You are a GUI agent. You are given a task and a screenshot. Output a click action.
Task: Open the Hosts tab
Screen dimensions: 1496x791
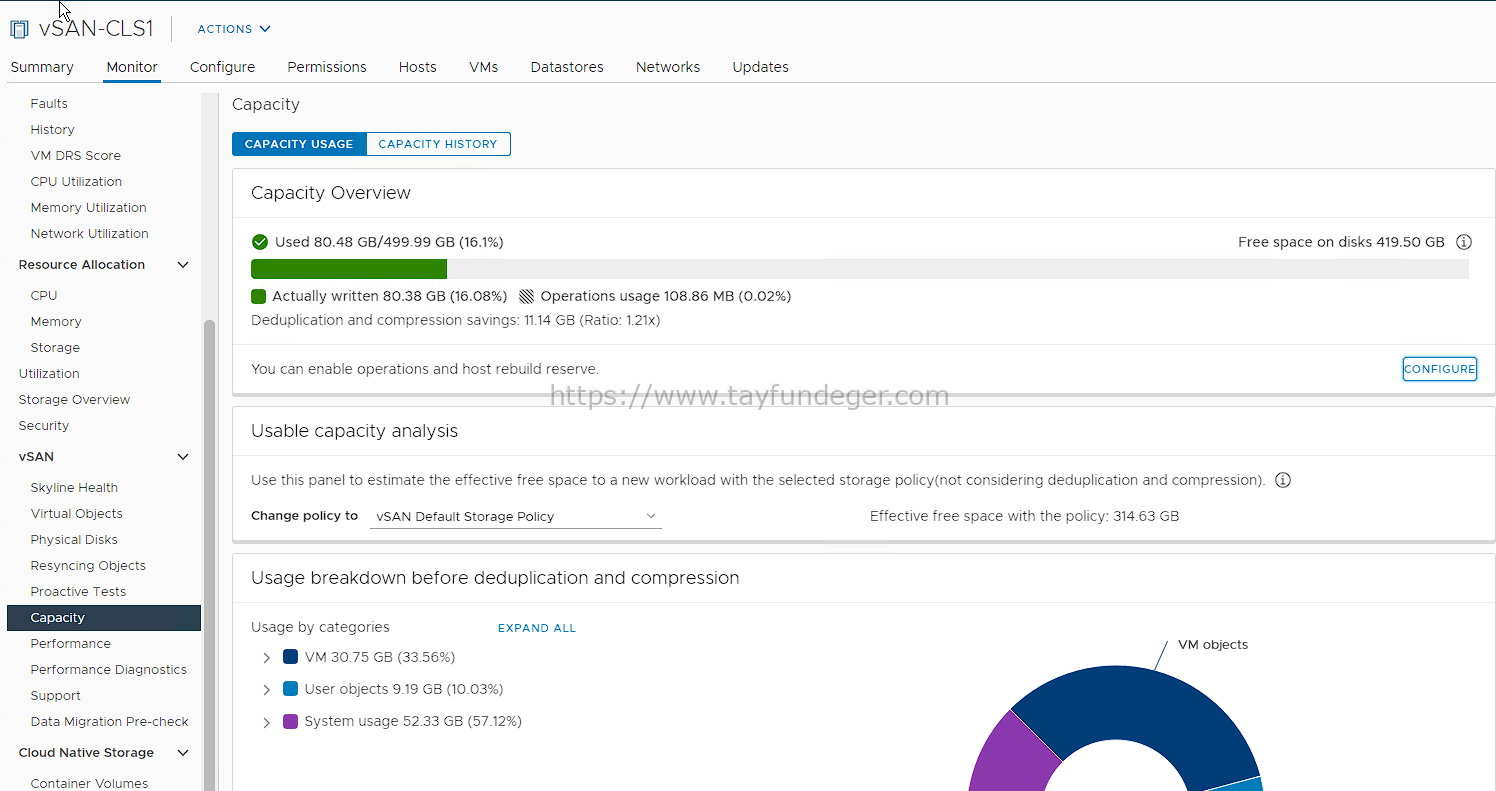[x=417, y=67]
